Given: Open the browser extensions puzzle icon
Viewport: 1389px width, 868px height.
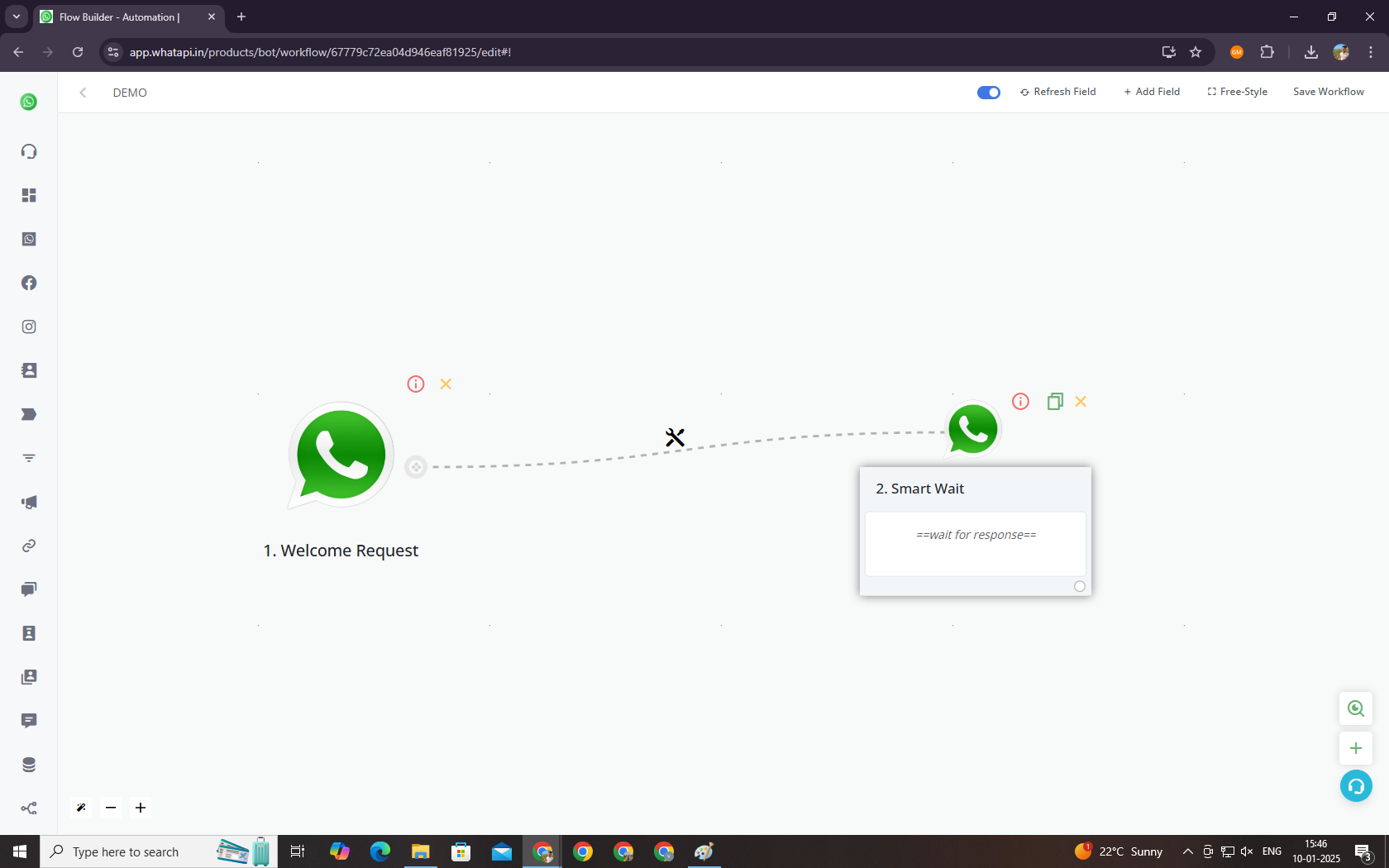Looking at the screenshot, I should [1267, 52].
